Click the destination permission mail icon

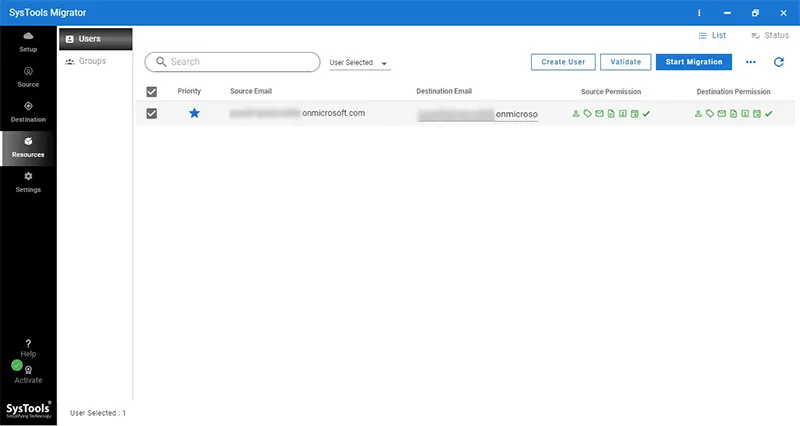pos(722,113)
